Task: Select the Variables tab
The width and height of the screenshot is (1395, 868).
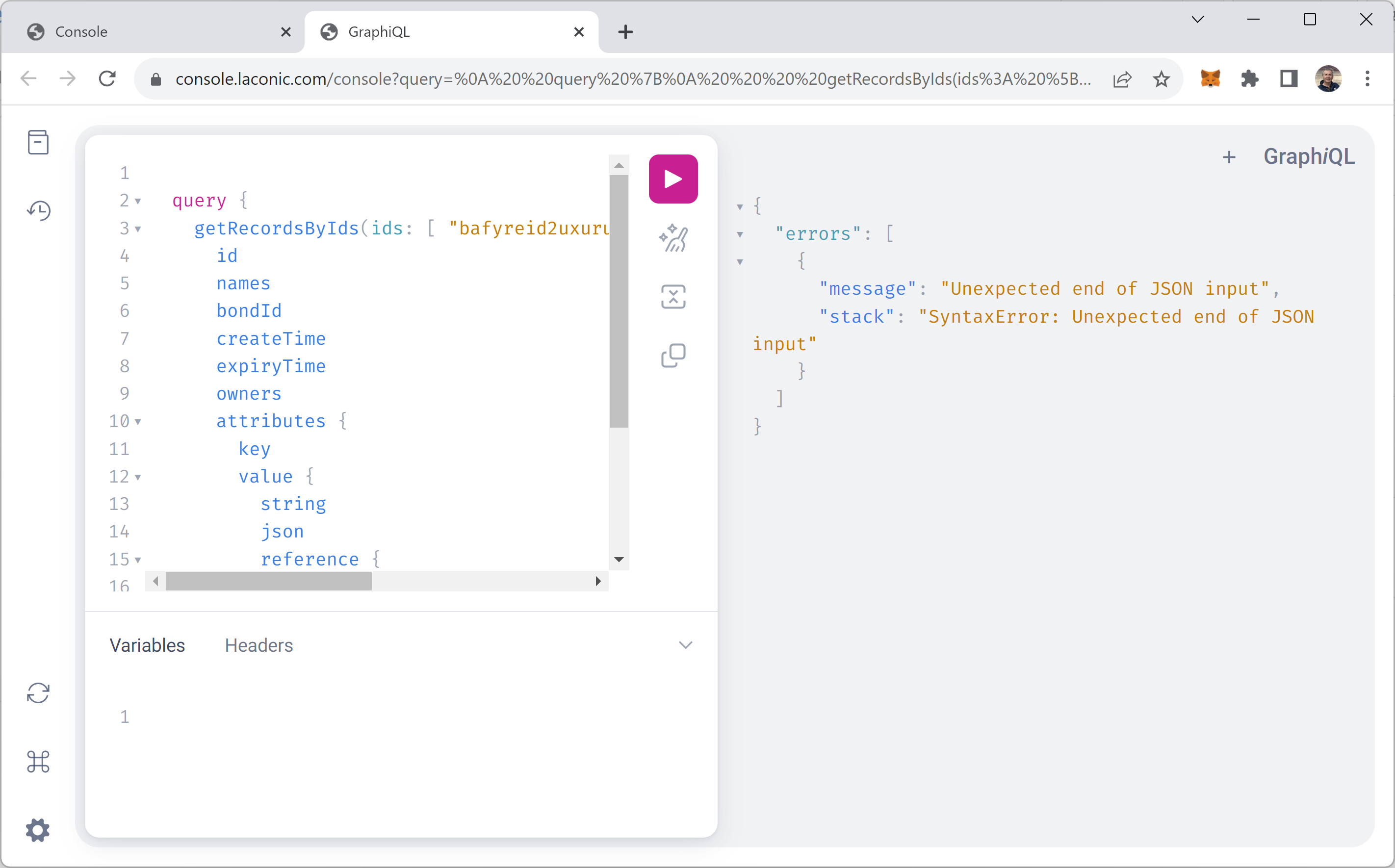Action: (x=147, y=645)
